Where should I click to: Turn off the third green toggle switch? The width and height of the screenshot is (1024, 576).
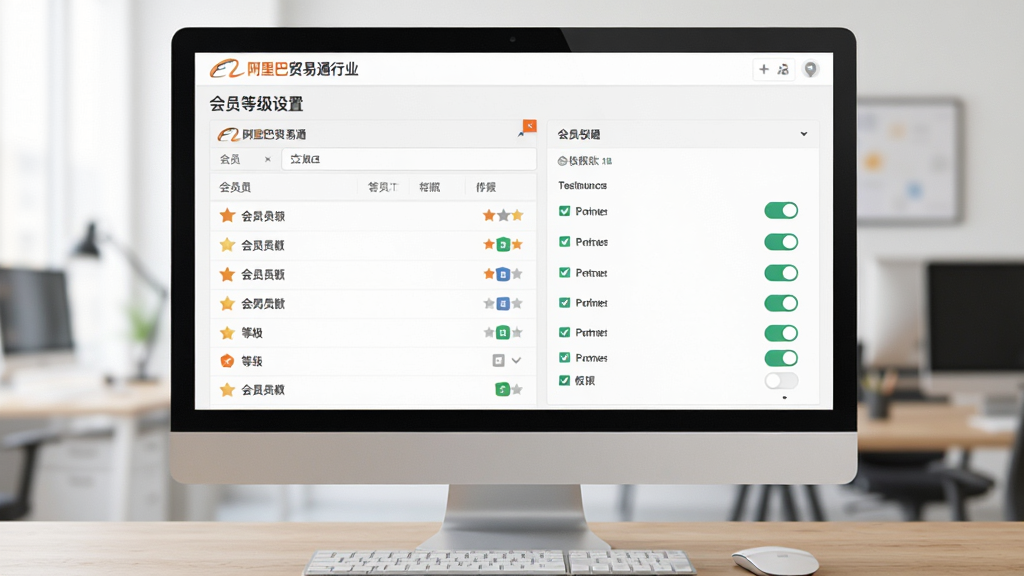point(781,272)
